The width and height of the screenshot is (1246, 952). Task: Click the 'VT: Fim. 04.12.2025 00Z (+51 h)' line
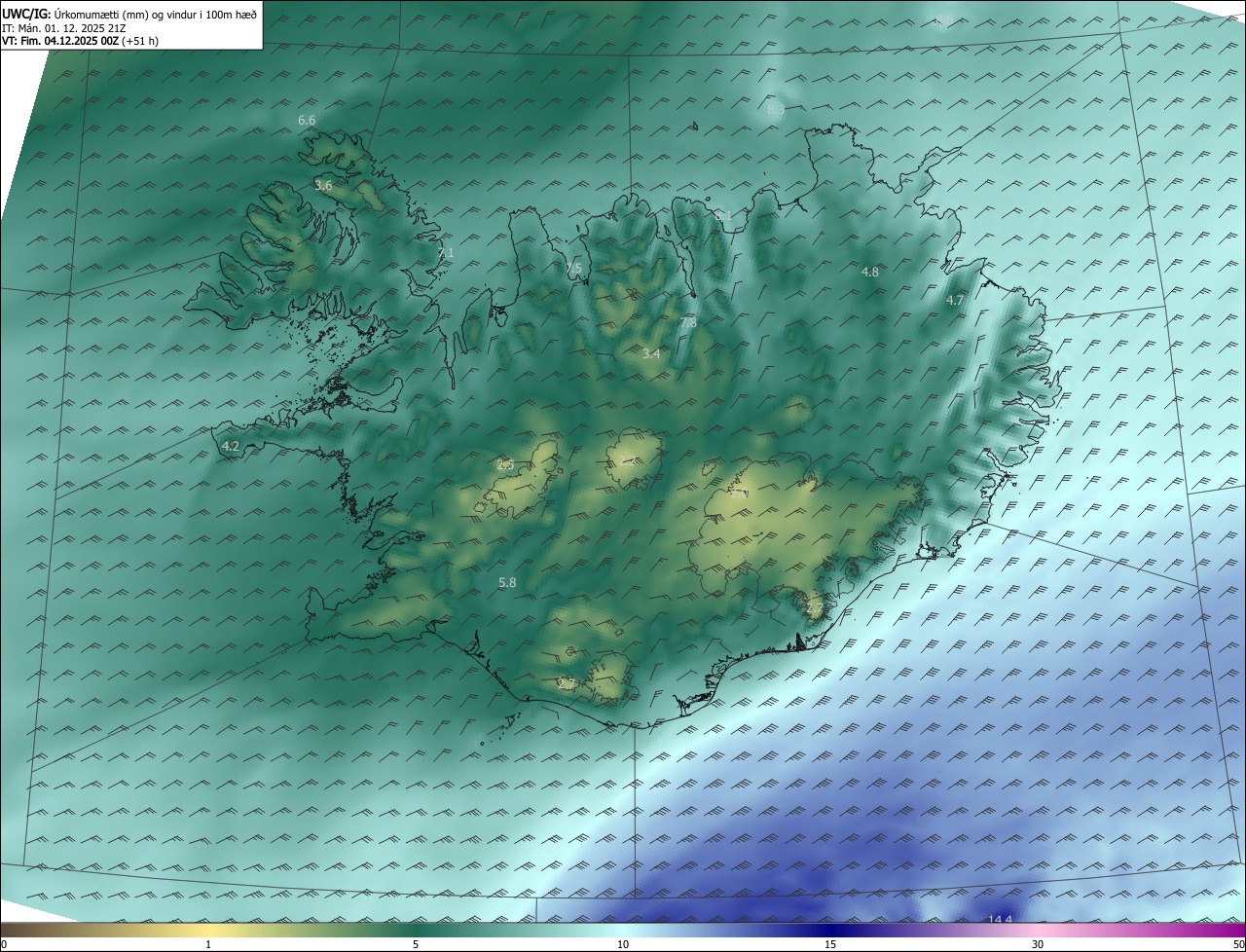point(81,41)
